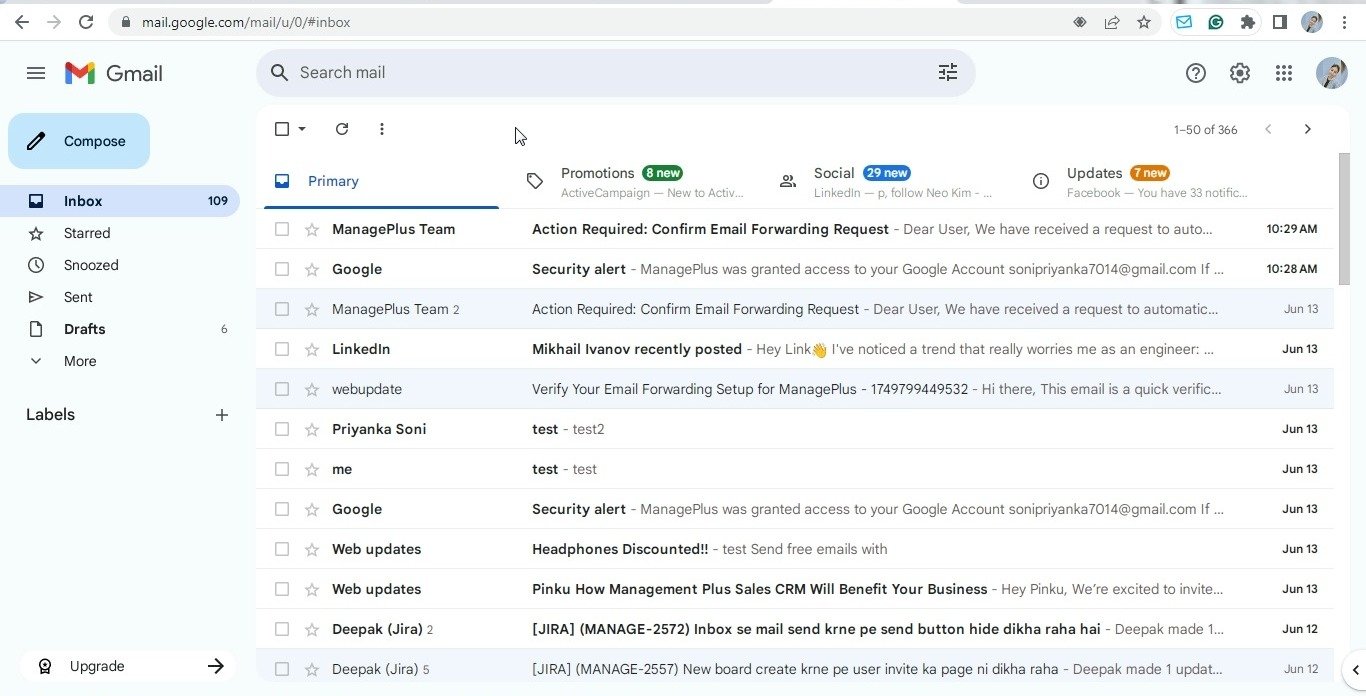Screen dimensions: 1366x696
Task: Select the 10:29 AM ManagePlus Team email checkbox
Action: (x=282, y=229)
